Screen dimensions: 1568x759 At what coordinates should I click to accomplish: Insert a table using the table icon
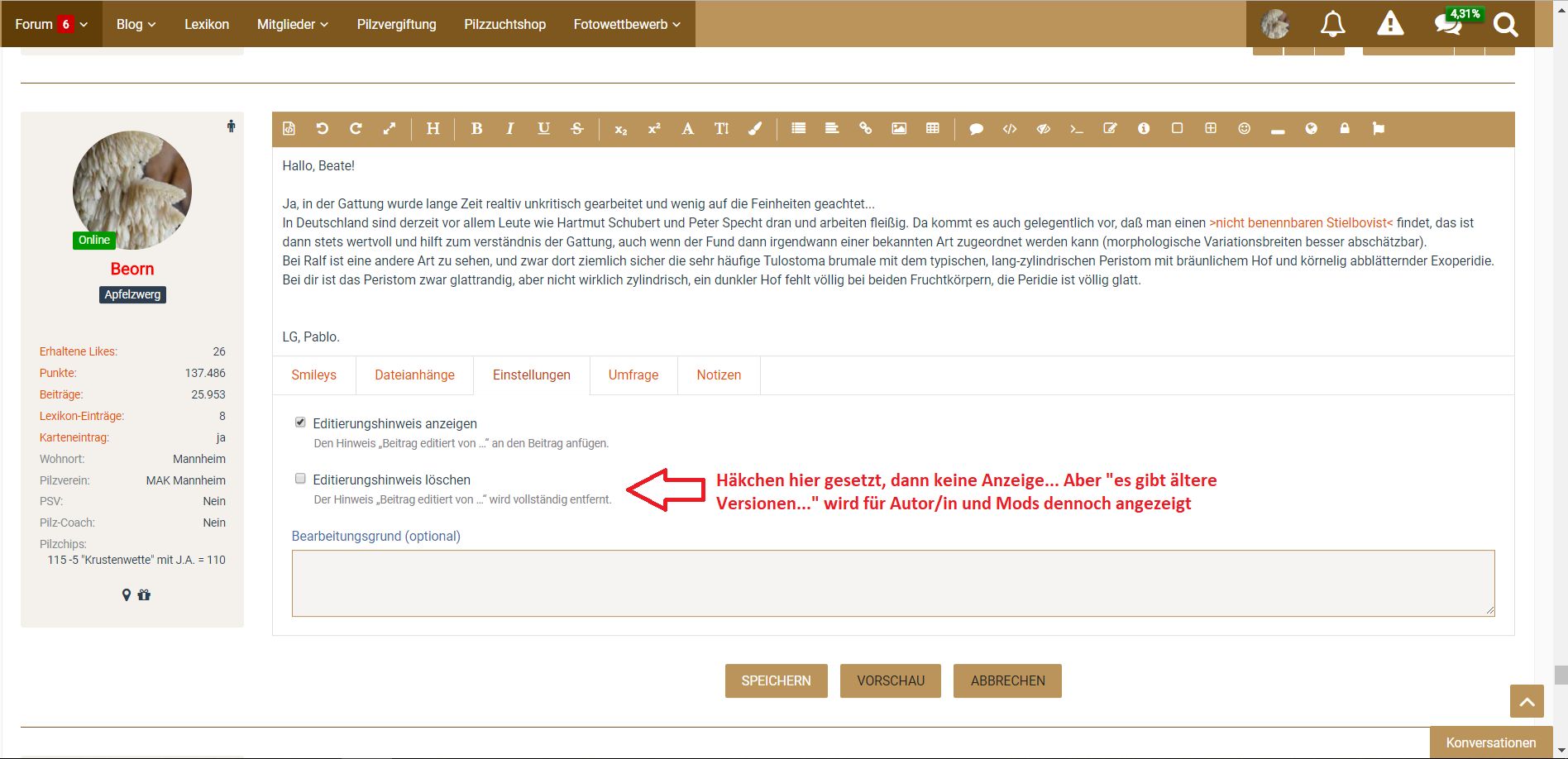tap(933, 129)
